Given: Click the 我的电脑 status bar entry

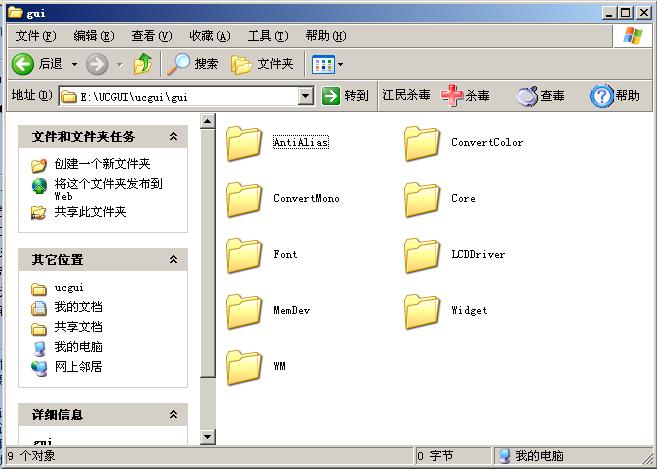Looking at the screenshot, I should 532,456.
